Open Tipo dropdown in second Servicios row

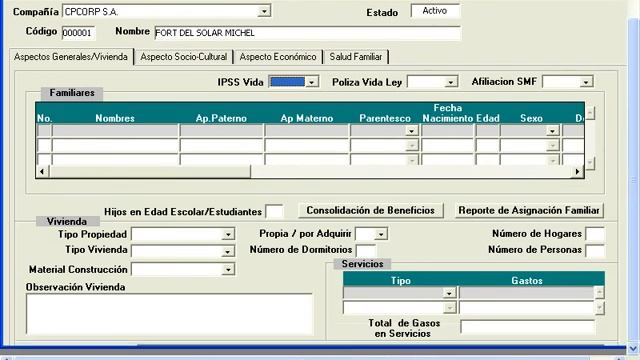point(449,307)
